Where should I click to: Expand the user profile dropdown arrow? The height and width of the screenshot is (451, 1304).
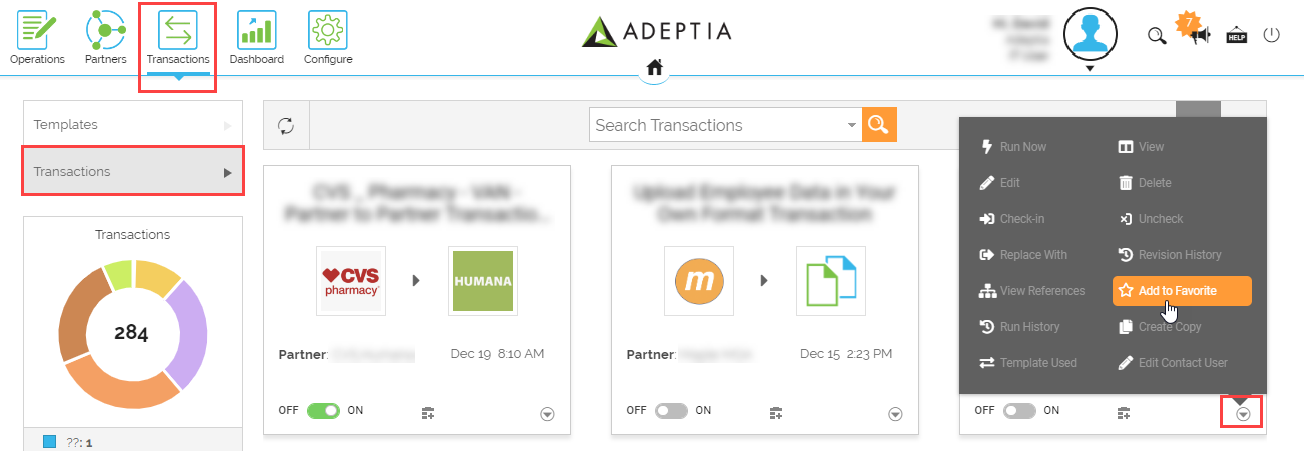click(1090, 69)
